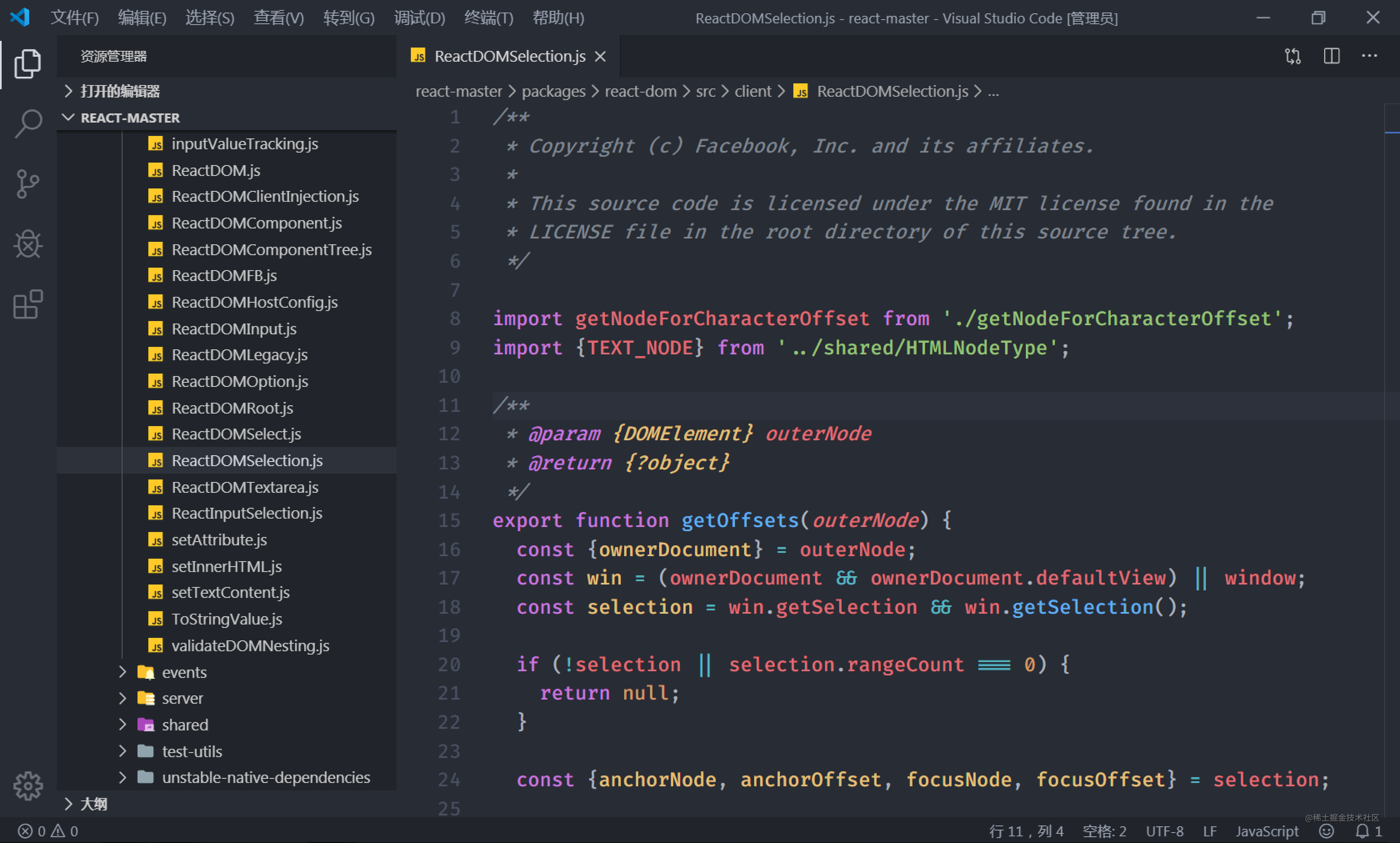Image resolution: width=1400 pixels, height=843 pixels.
Task: Open ReactDOM.js from the file tree
Action: point(216,170)
